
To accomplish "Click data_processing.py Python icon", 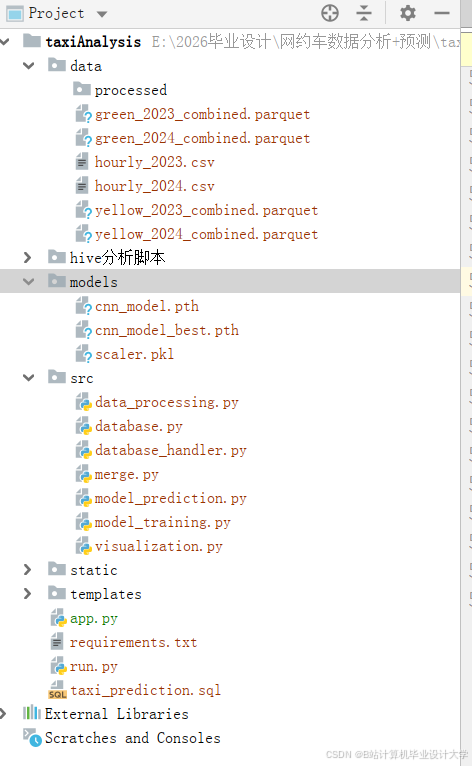I will pyautogui.click(x=84, y=402).
